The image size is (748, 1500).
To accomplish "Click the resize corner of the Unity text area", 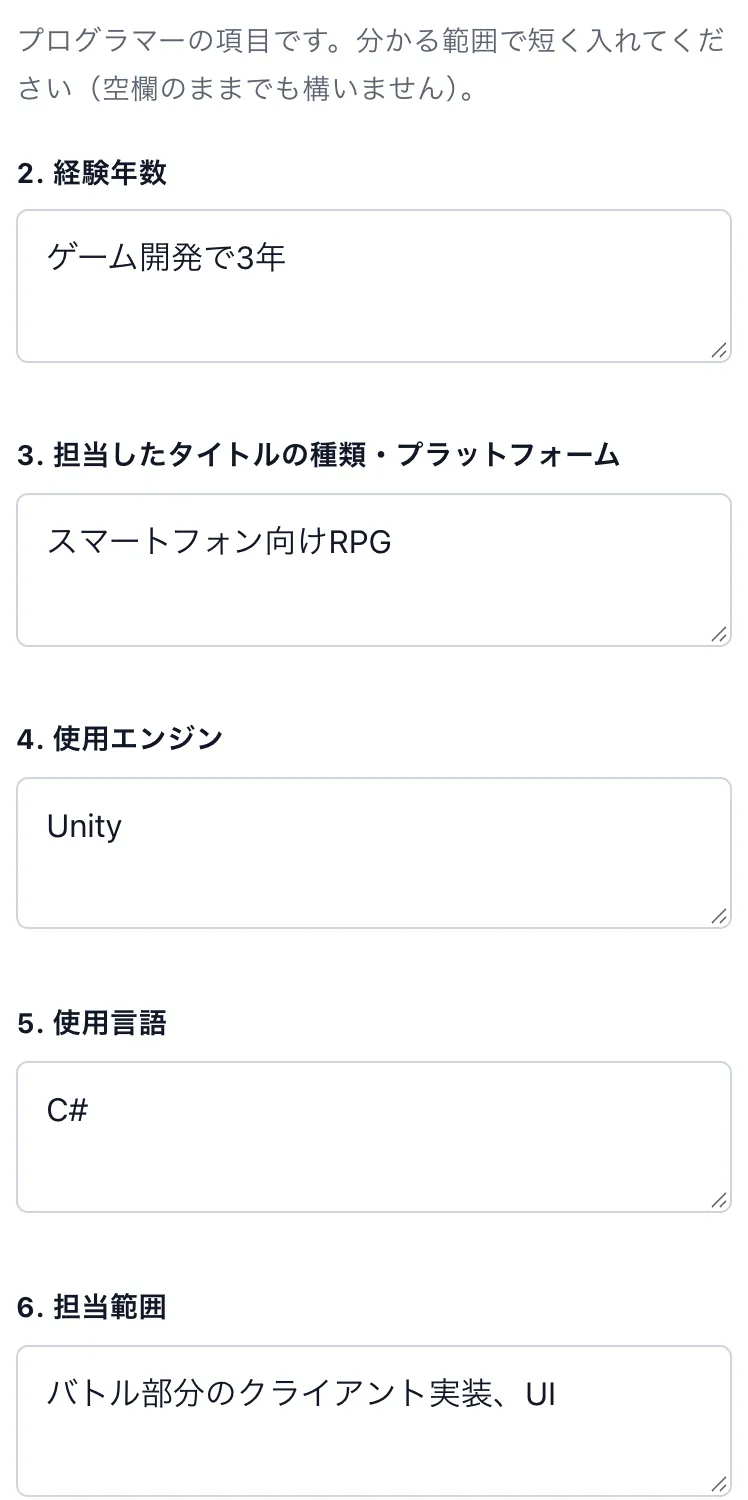I will pyautogui.click(x=719, y=916).
